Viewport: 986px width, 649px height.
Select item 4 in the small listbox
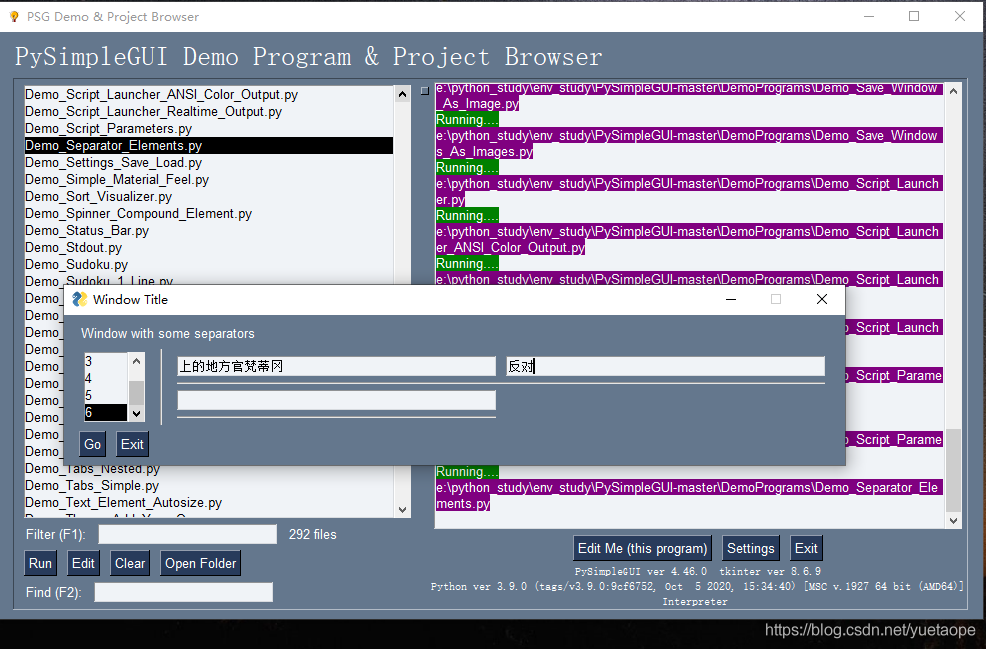point(106,379)
